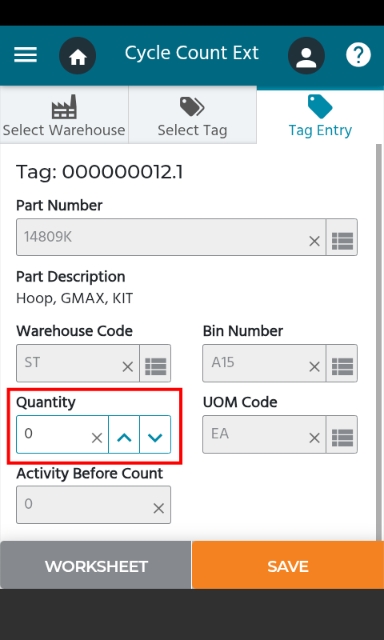The image size is (384, 640).
Task: Click the Hoop, GMAX, KIT description
Action: click(x=75, y=298)
